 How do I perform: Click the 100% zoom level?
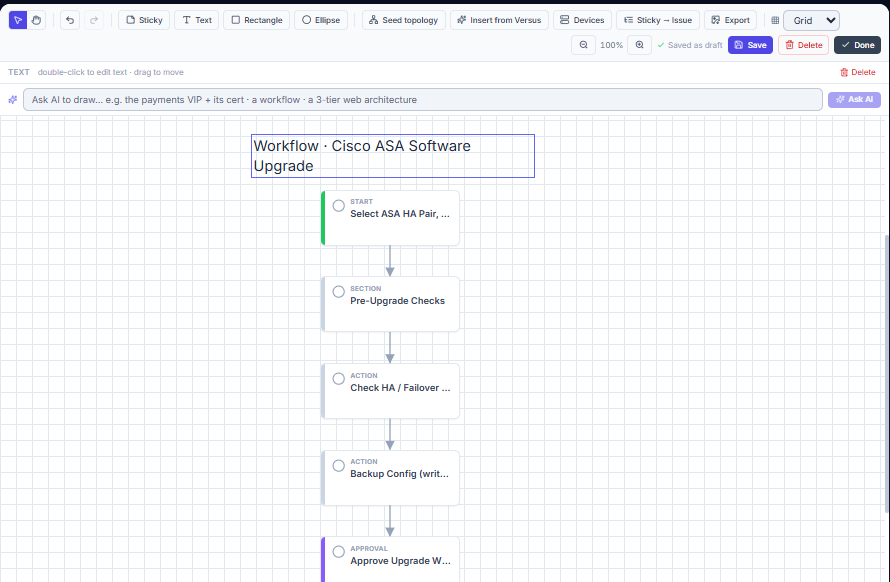pyautogui.click(x=611, y=45)
